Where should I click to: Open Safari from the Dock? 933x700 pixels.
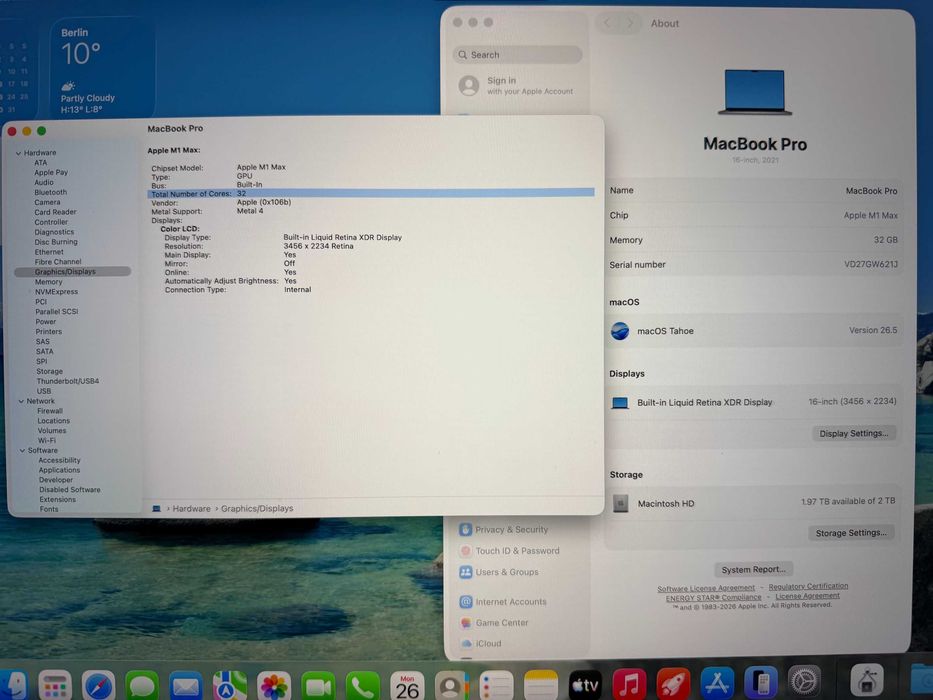tap(98, 685)
